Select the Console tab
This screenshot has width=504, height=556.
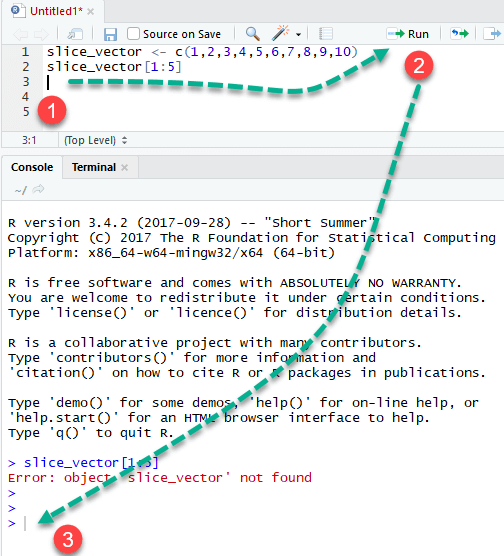point(32,167)
